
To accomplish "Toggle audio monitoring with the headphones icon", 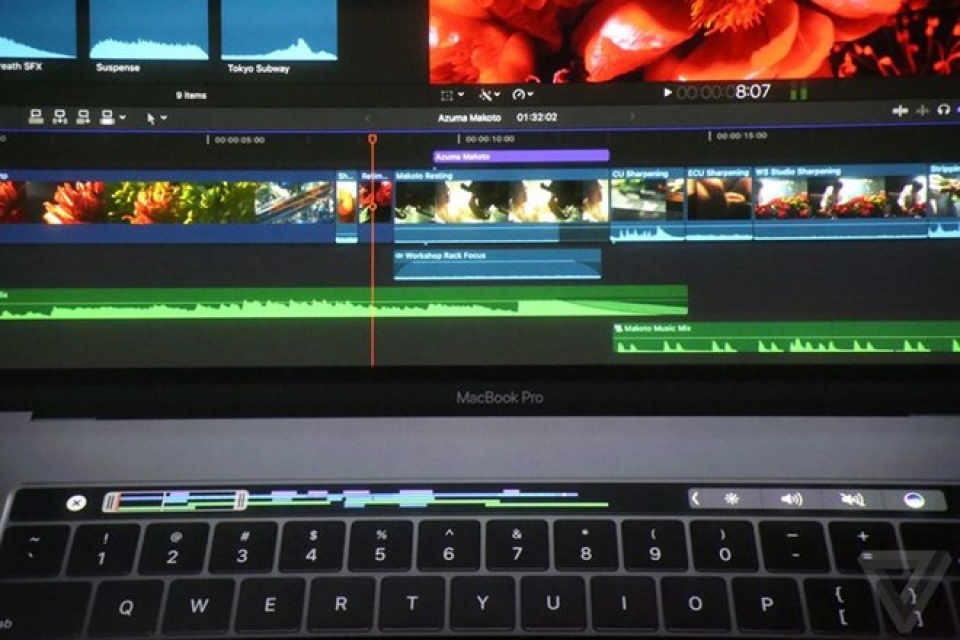I will (x=942, y=110).
